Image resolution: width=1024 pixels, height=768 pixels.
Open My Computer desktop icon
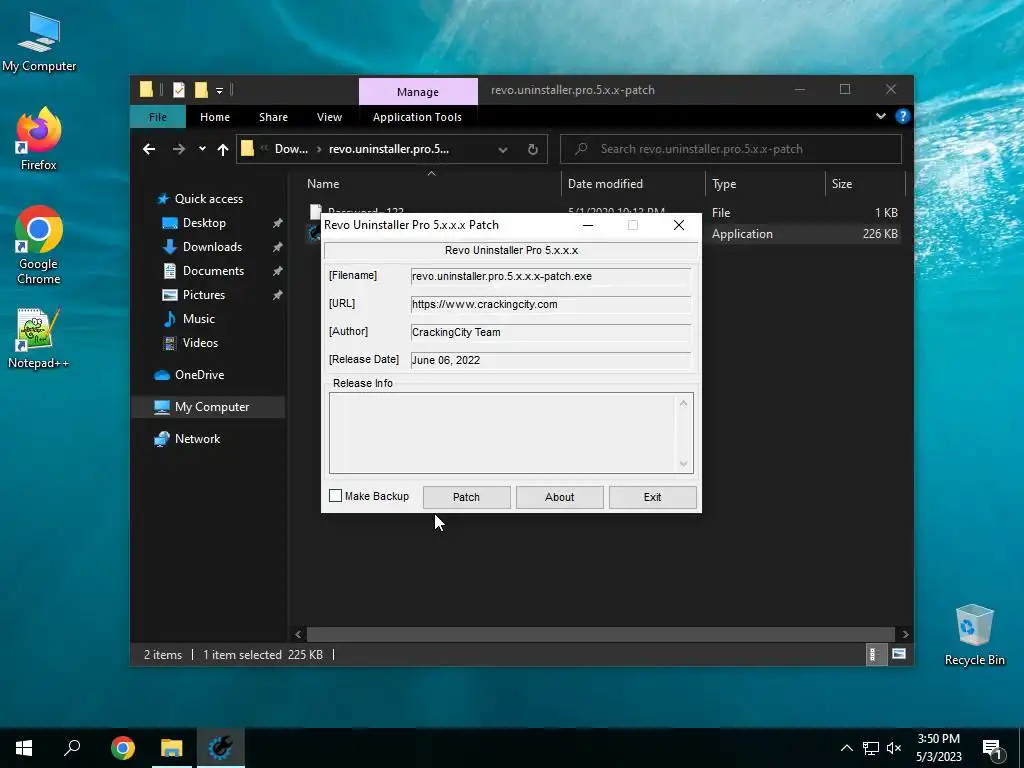(x=39, y=41)
